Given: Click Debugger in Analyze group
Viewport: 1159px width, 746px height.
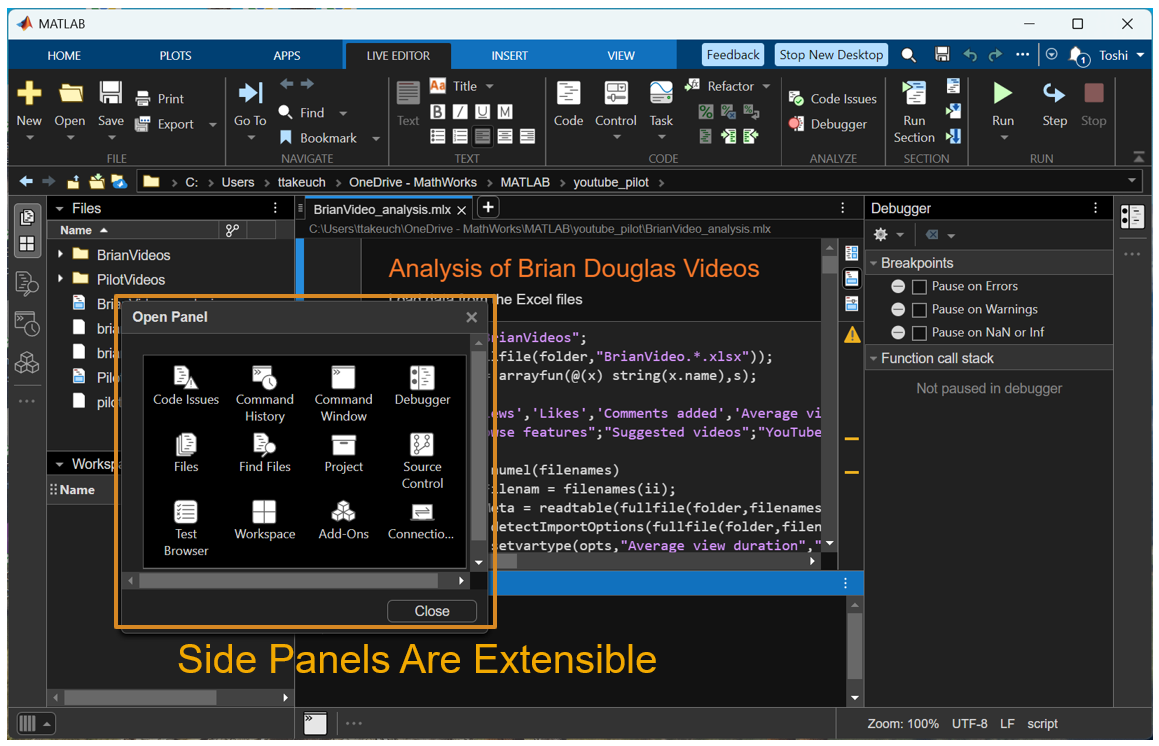Looking at the screenshot, I should pyautogui.click(x=828, y=124).
